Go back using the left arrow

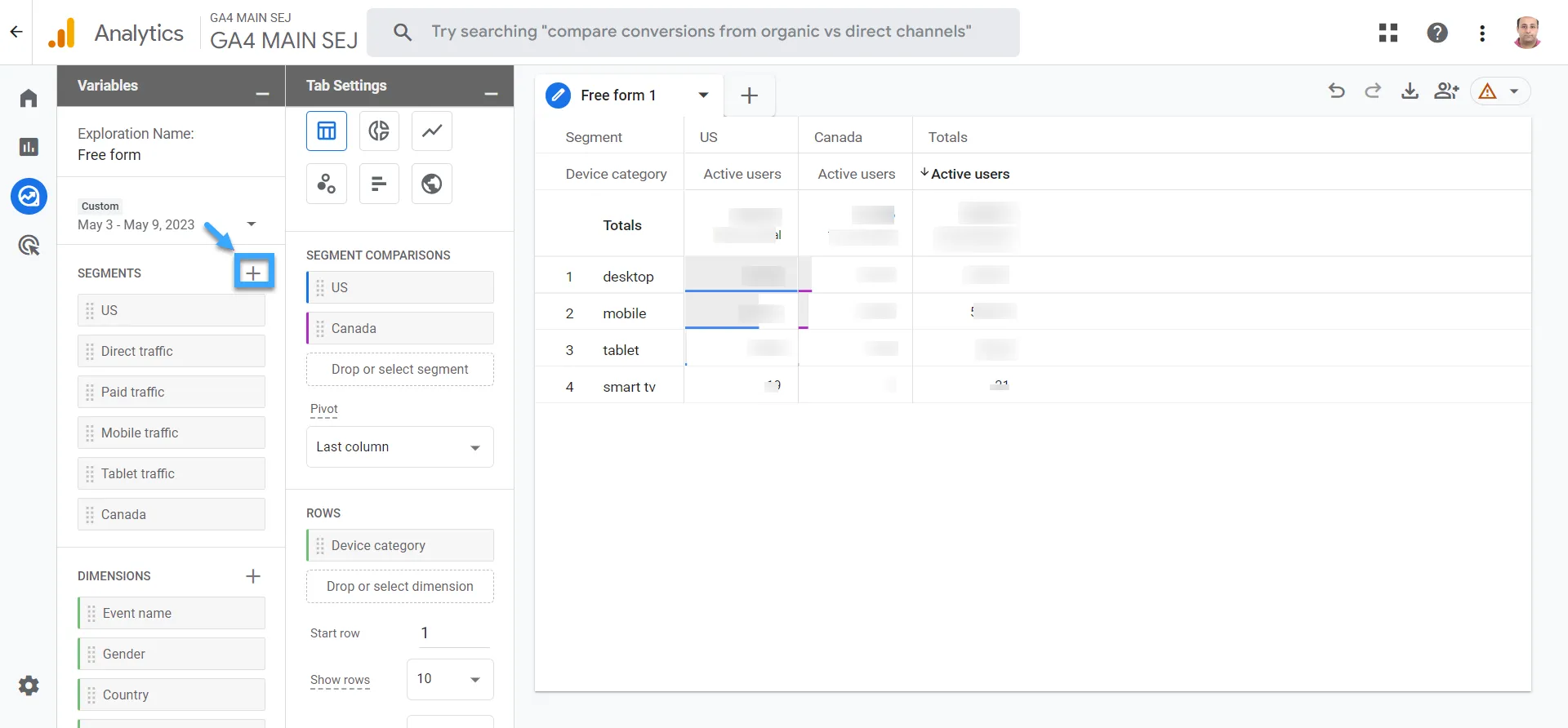click(16, 33)
